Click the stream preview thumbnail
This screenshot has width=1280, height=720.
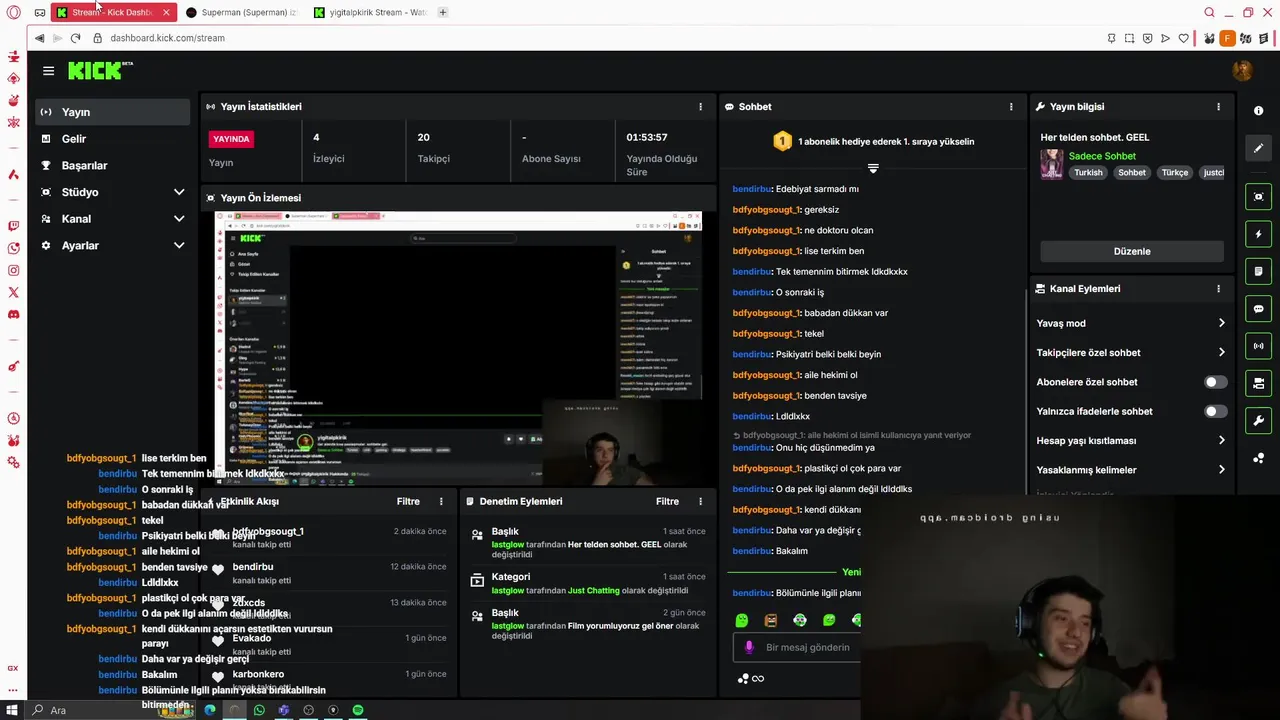click(x=458, y=348)
